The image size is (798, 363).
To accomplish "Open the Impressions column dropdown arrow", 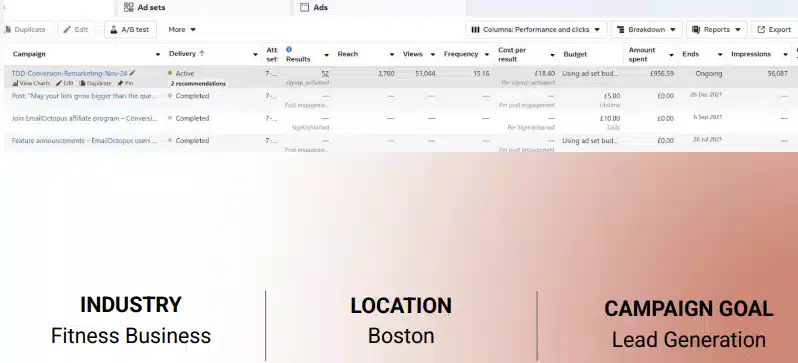I will [x=785, y=54].
